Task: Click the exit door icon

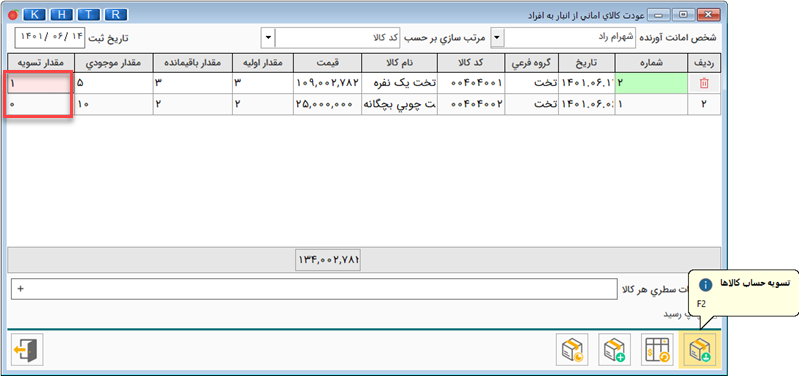Action: (x=27, y=350)
